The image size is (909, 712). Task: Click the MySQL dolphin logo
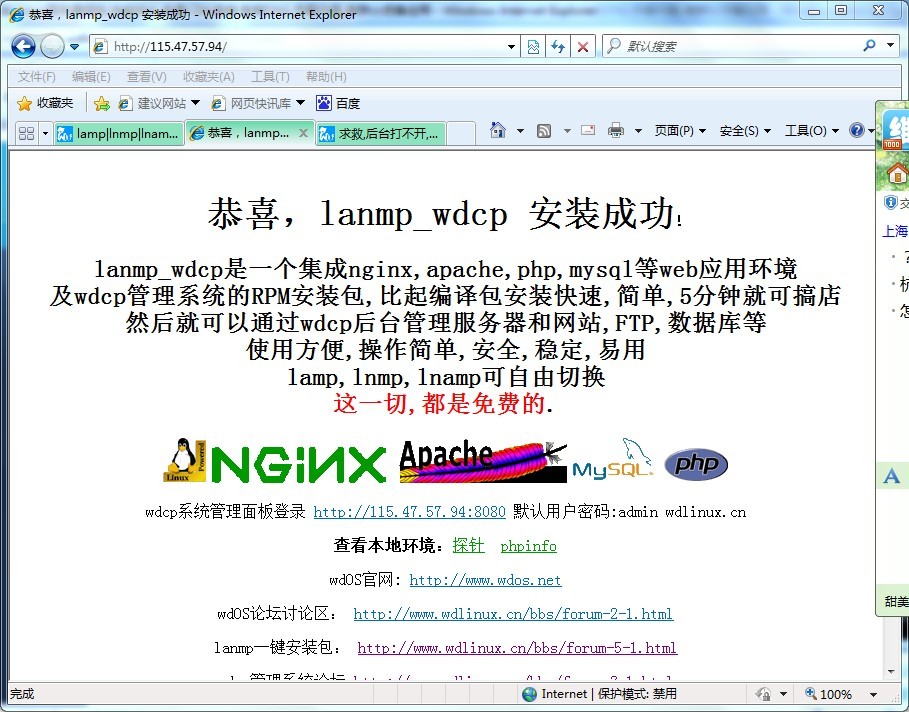pyautogui.click(x=613, y=459)
